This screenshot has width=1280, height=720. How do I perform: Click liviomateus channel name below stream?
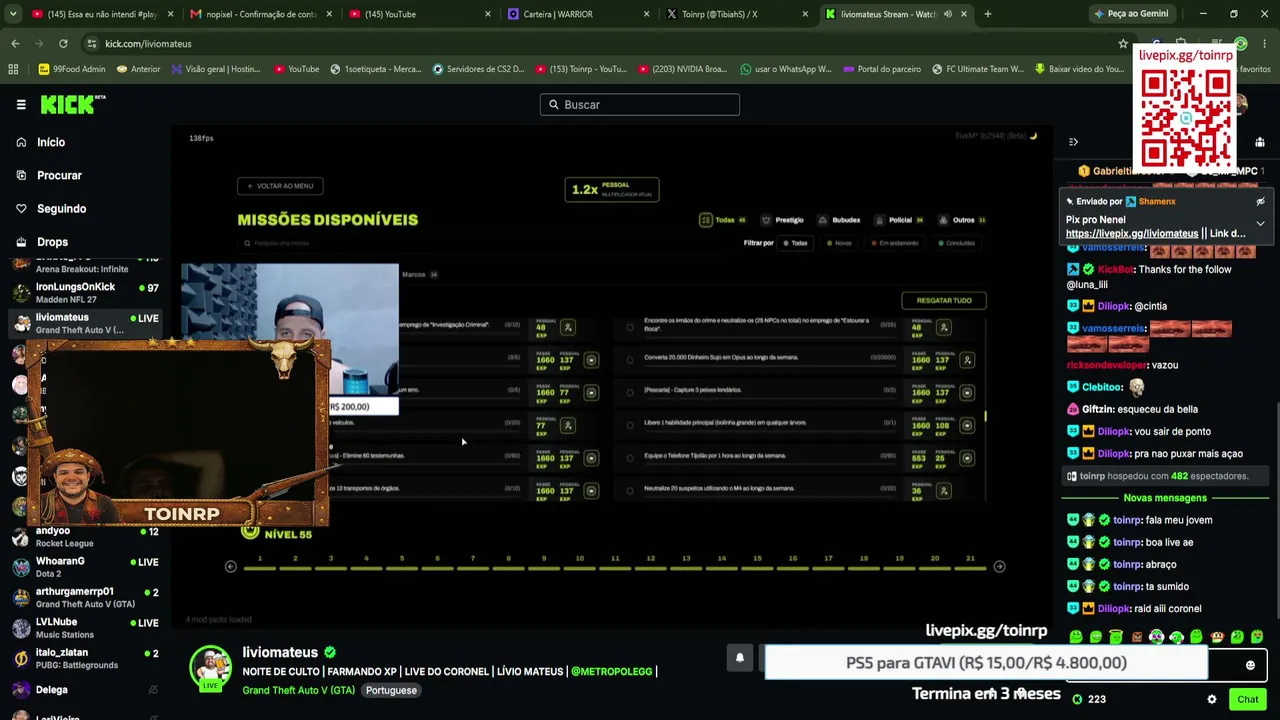(280, 652)
